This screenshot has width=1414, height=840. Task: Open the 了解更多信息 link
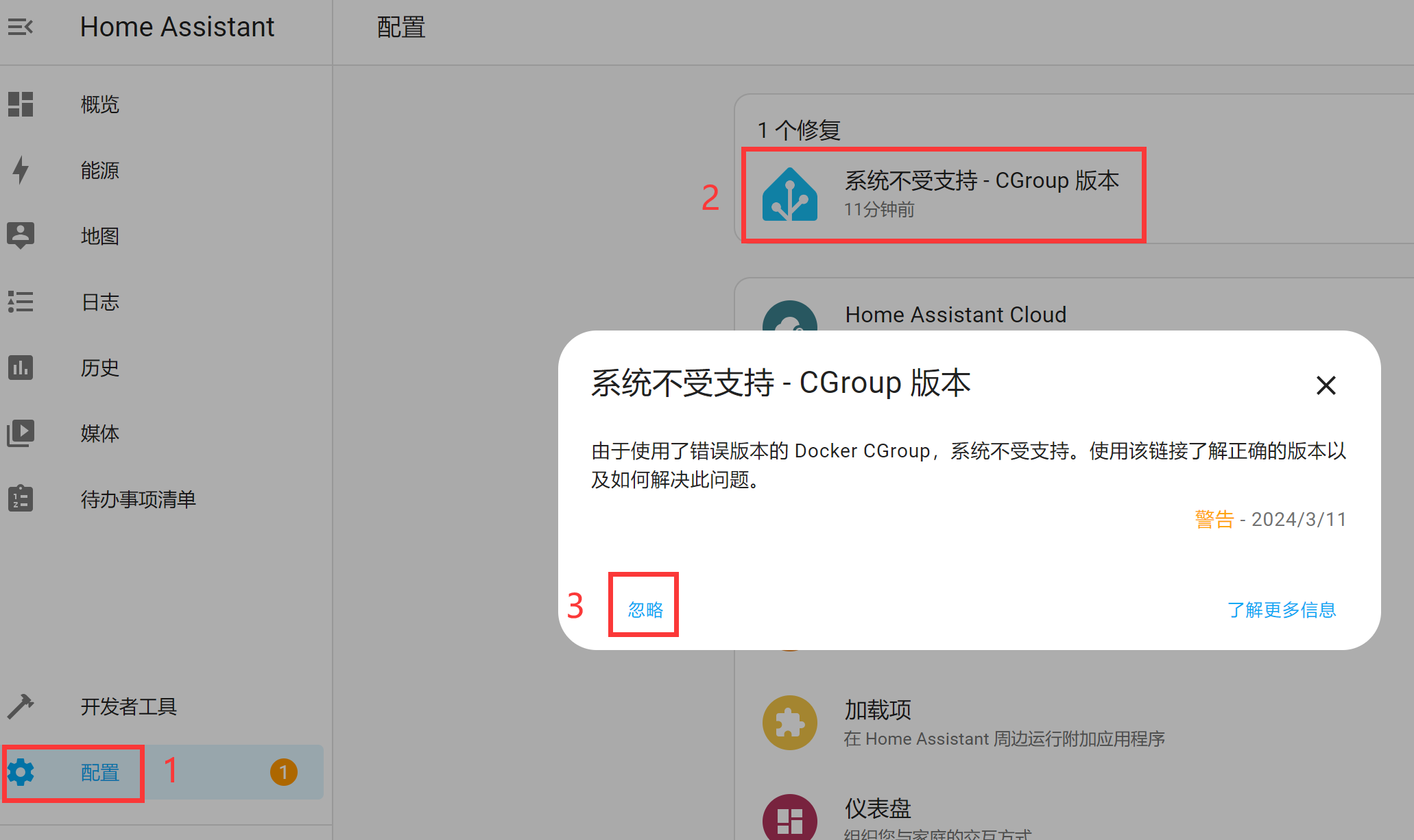1281,610
